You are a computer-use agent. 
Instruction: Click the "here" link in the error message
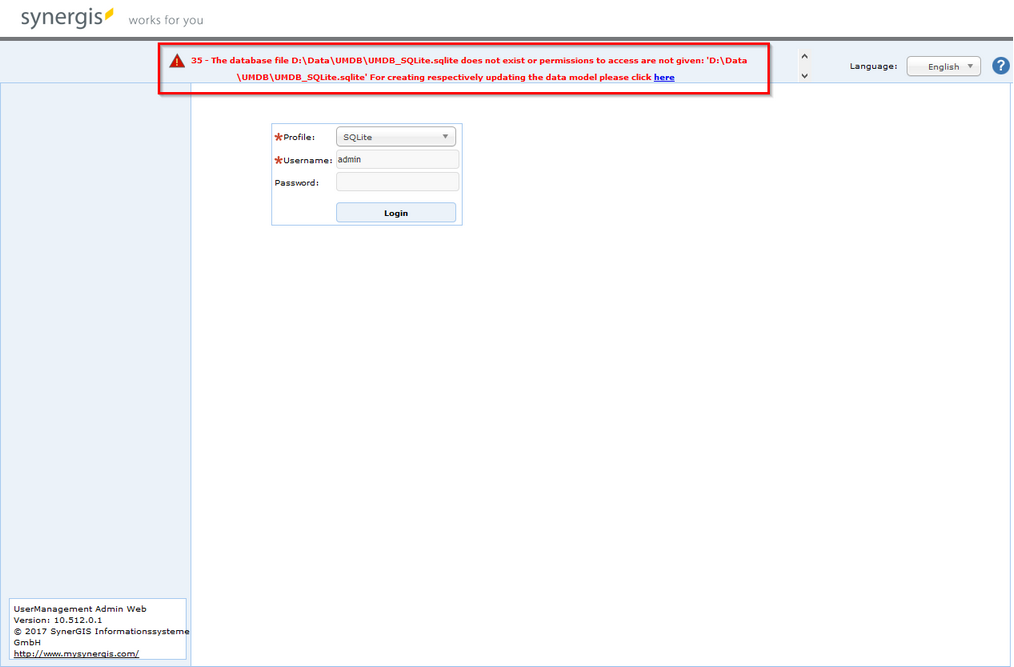[x=664, y=77]
